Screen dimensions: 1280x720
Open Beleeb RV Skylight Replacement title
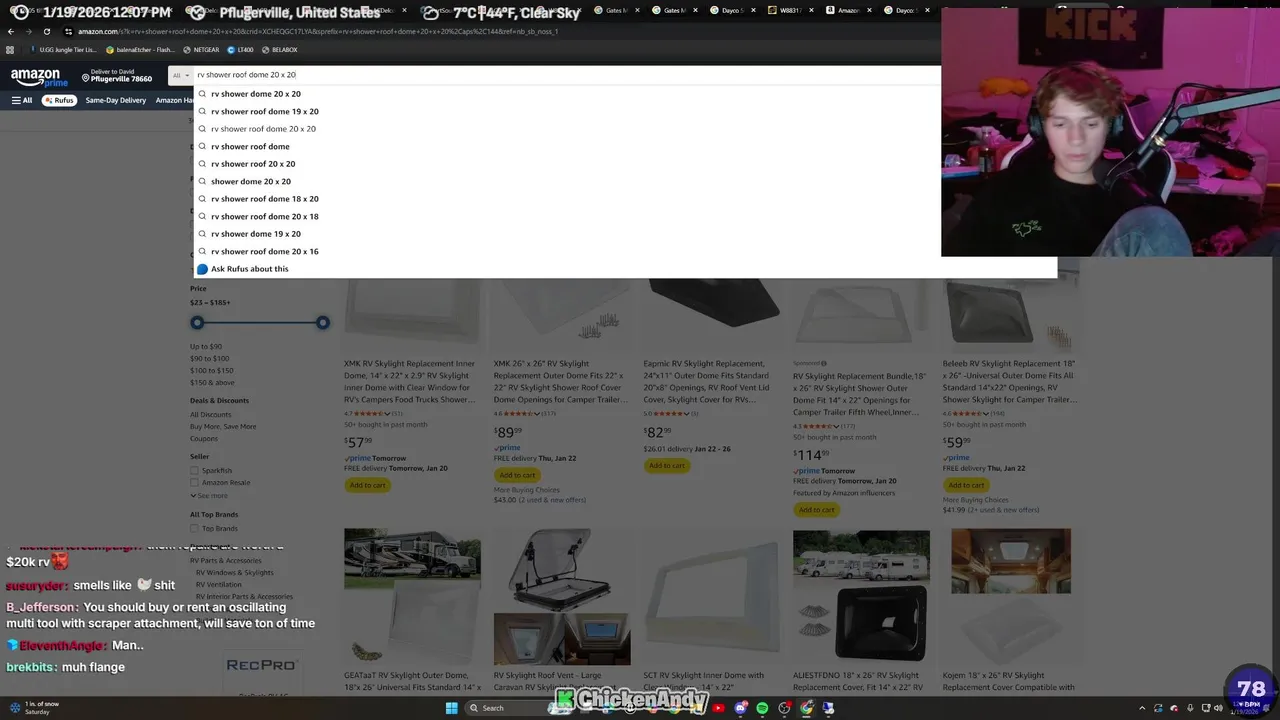tap(1010, 381)
